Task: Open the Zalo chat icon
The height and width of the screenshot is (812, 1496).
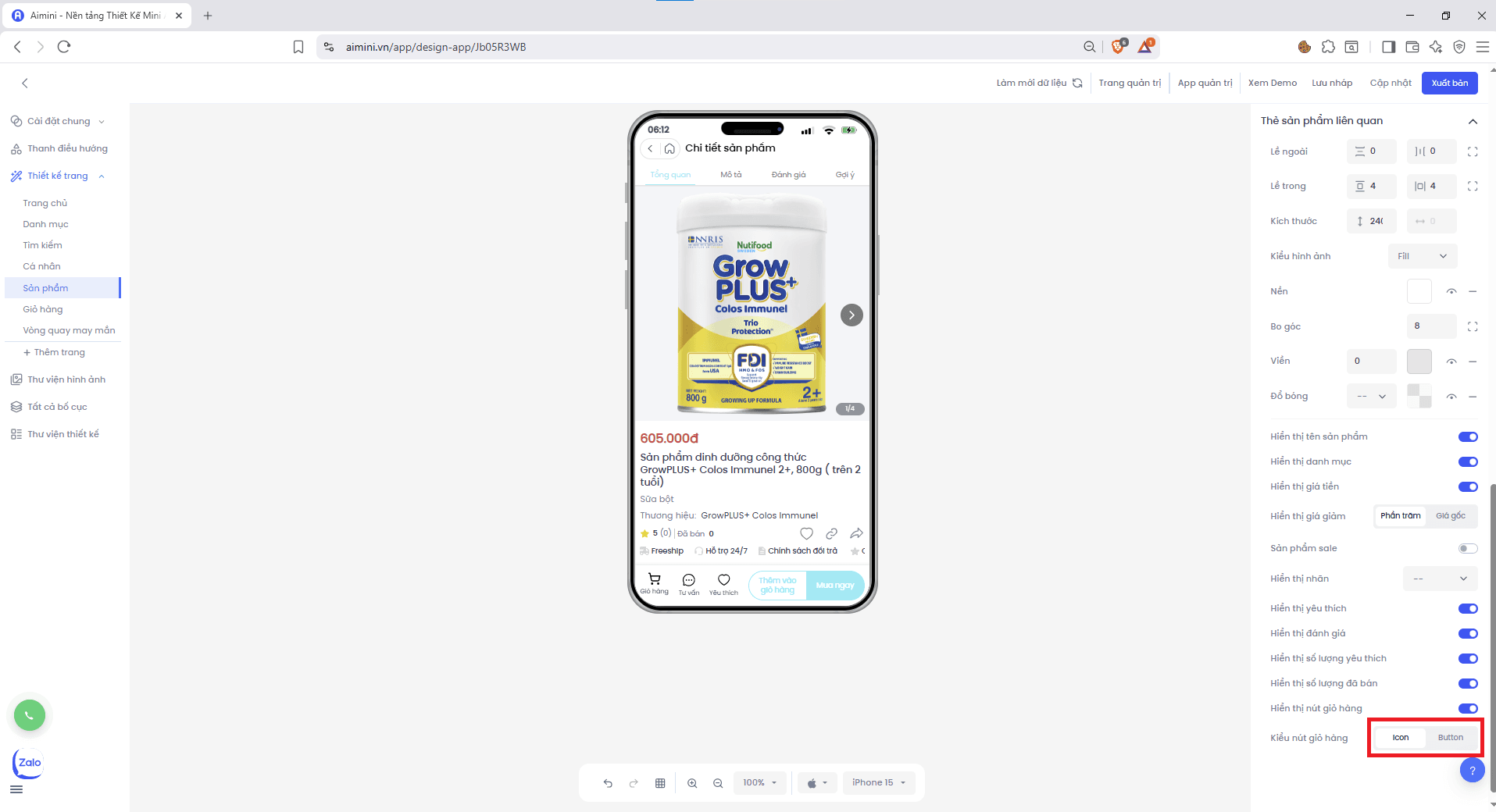Action: click(29, 763)
